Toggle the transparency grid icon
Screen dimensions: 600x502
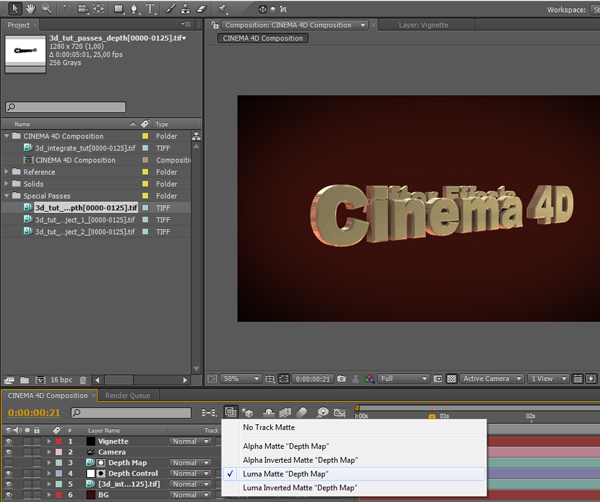coord(452,379)
